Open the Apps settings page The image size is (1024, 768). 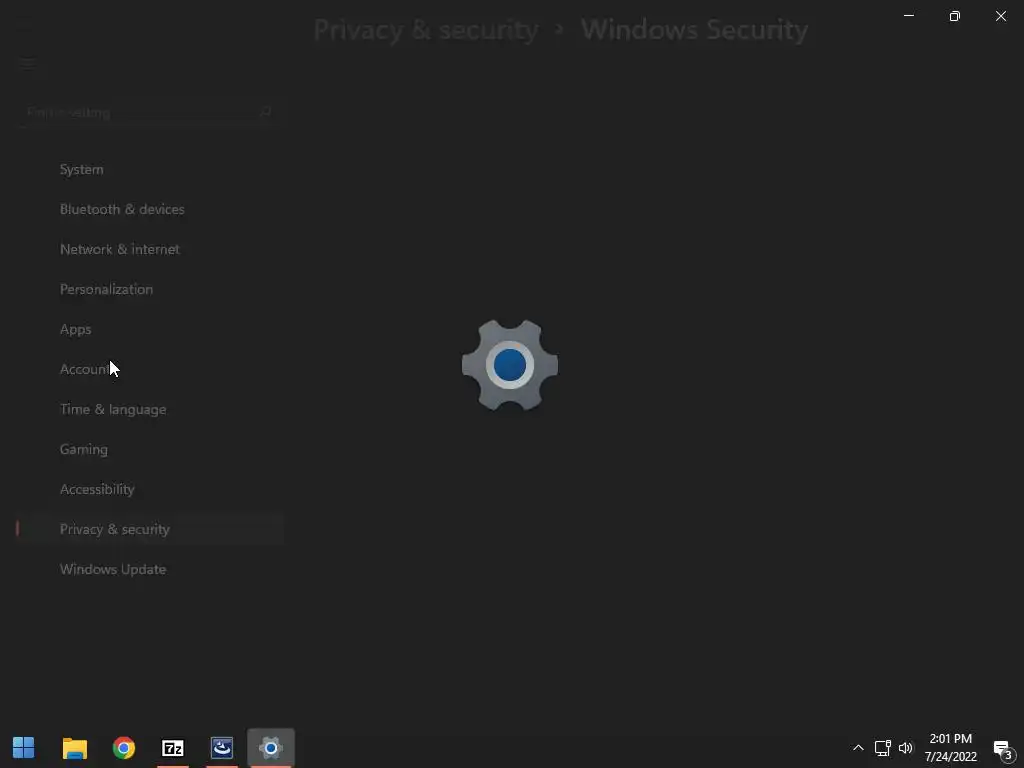click(x=76, y=329)
